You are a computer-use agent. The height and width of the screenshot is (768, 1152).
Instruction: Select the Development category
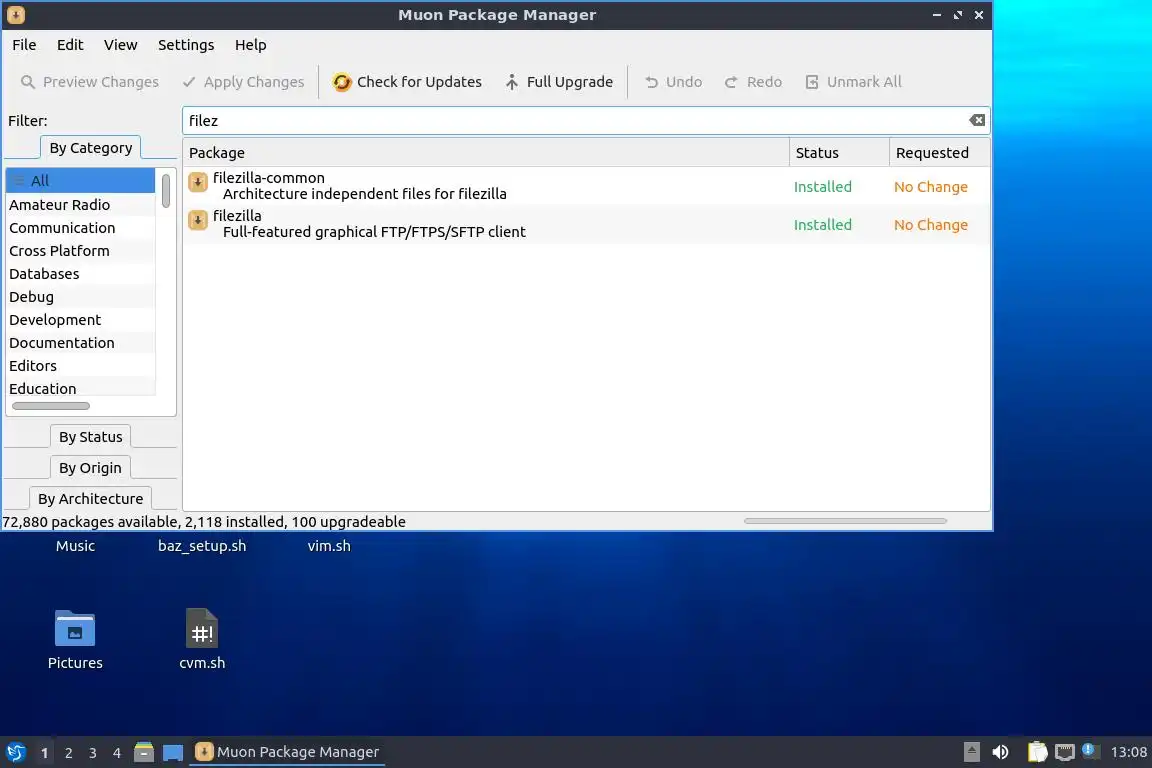coord(81,320)
